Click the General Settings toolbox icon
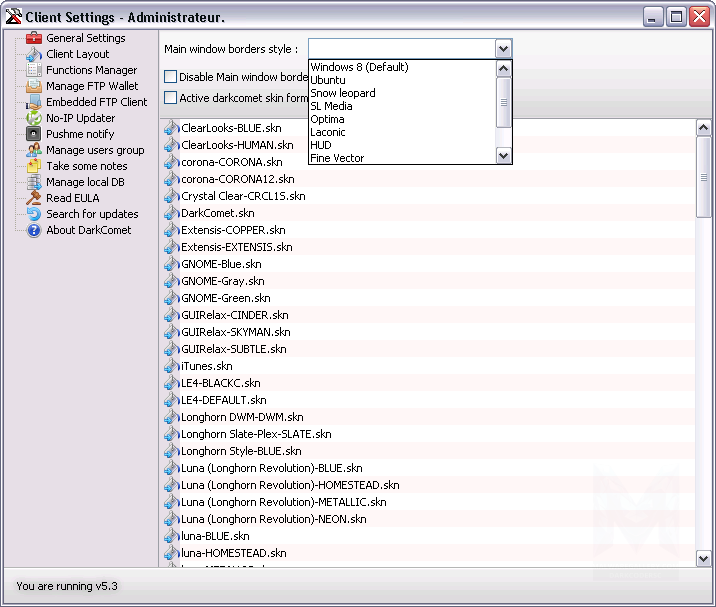The image size is (716, 607). (34, 38)
